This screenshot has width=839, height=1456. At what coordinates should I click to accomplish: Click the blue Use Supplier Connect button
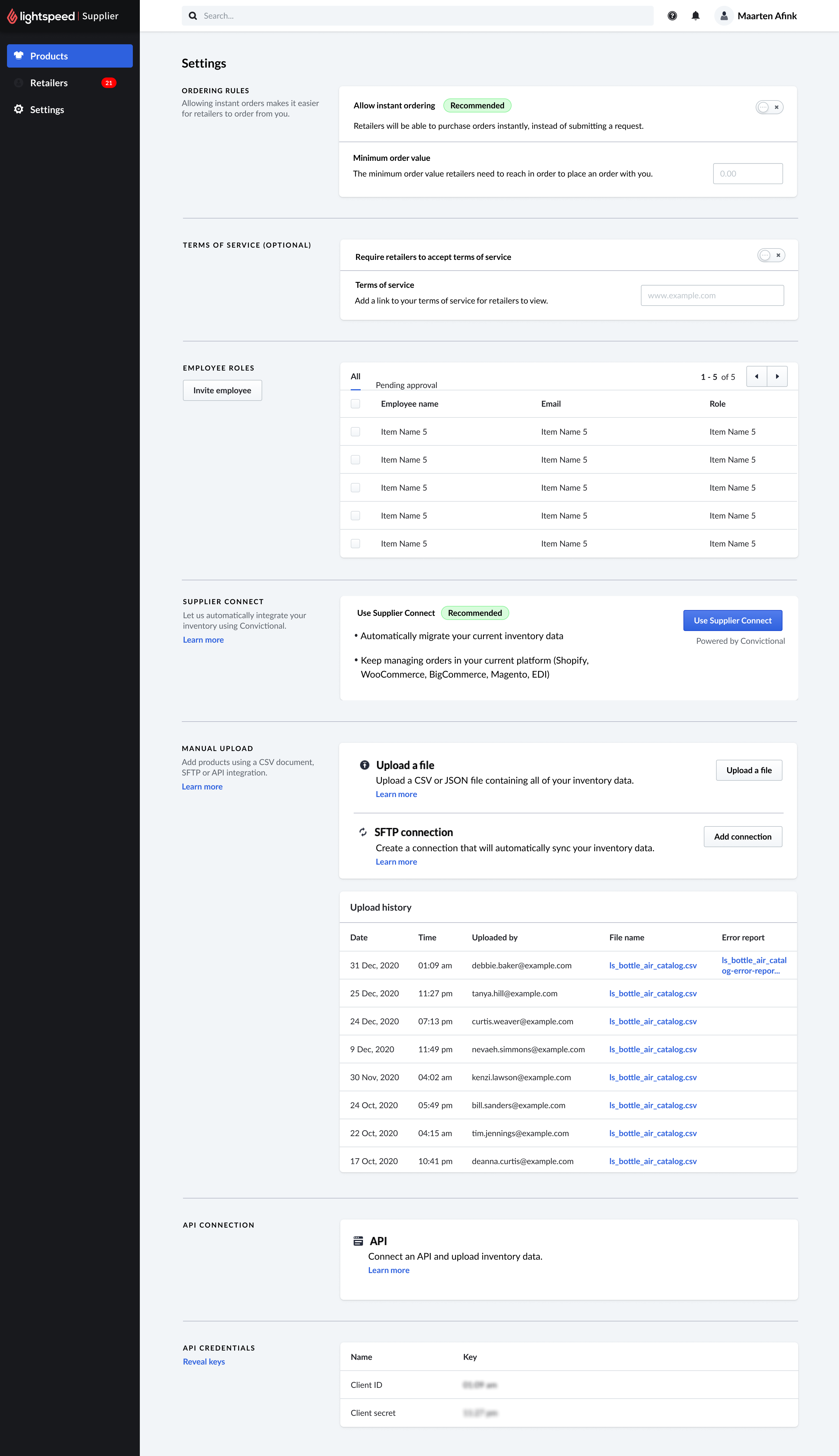pyautogui.click(x=732, y=621)
